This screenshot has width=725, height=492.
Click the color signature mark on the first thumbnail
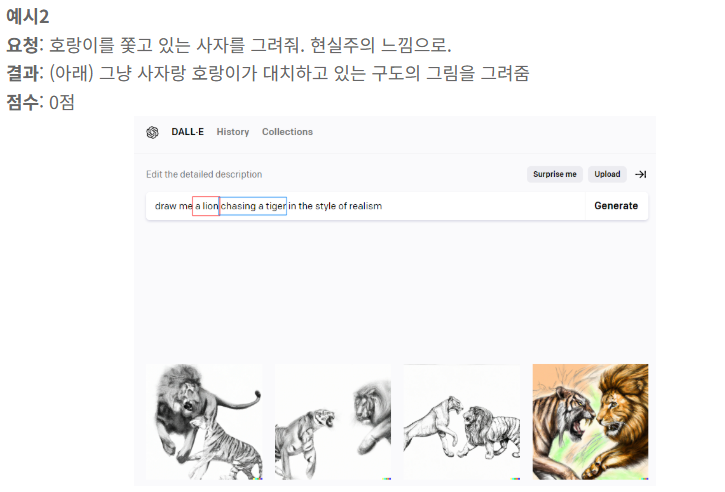258,478
